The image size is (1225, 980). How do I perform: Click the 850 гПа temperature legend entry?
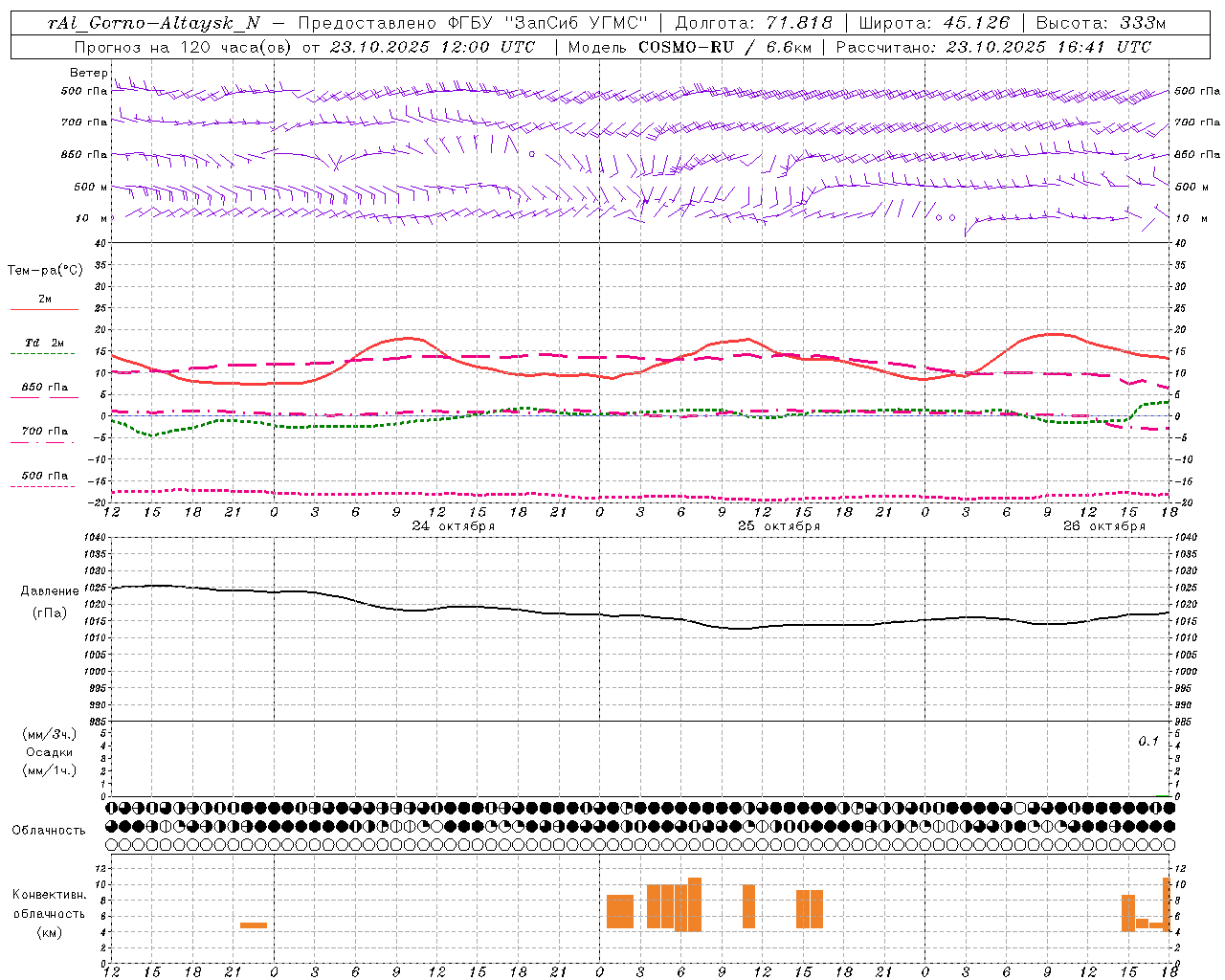click(45, 388)
